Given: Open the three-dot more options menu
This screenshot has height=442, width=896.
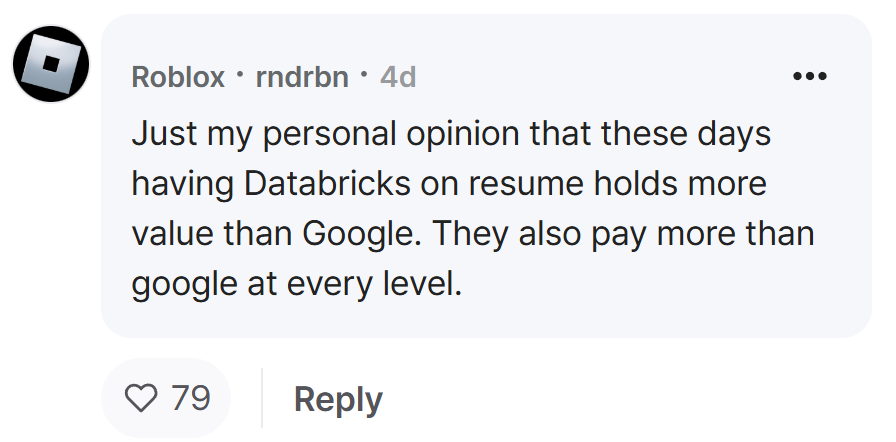Looking at the screenshot, I should coord(810,76).
